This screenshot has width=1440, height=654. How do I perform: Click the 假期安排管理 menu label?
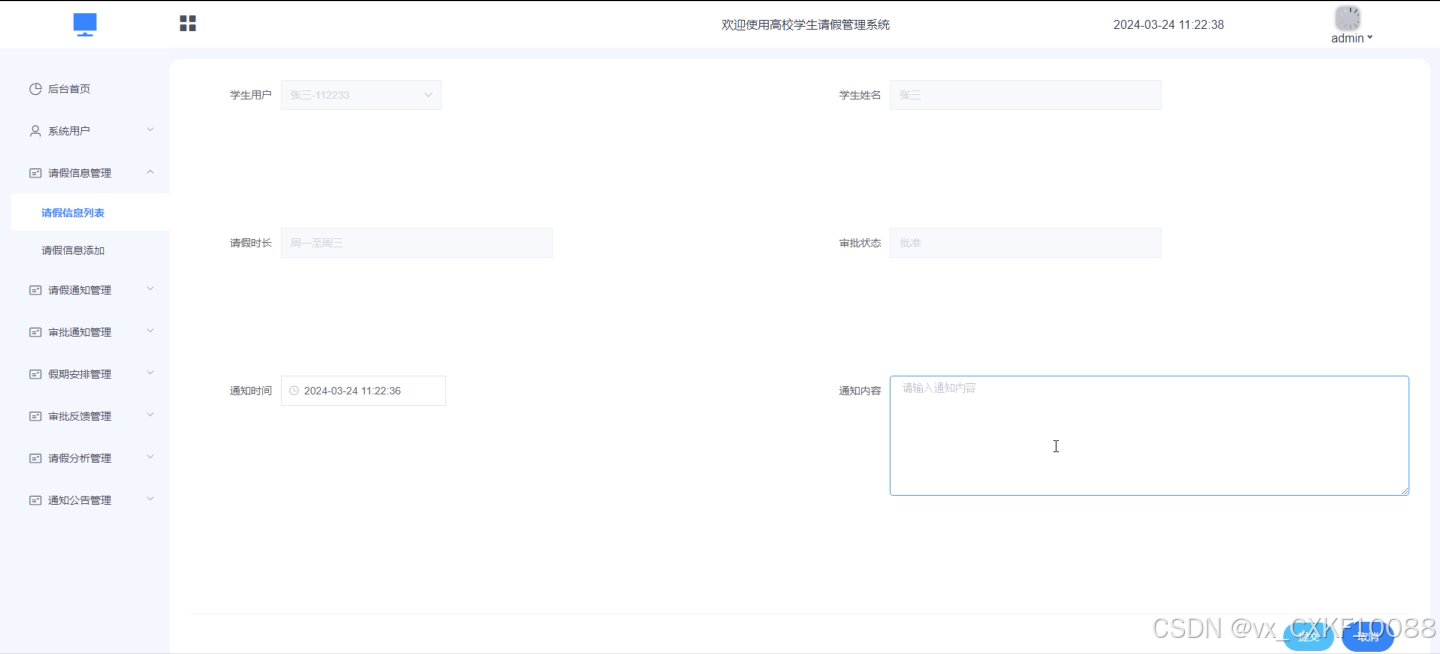click(80, 374)
